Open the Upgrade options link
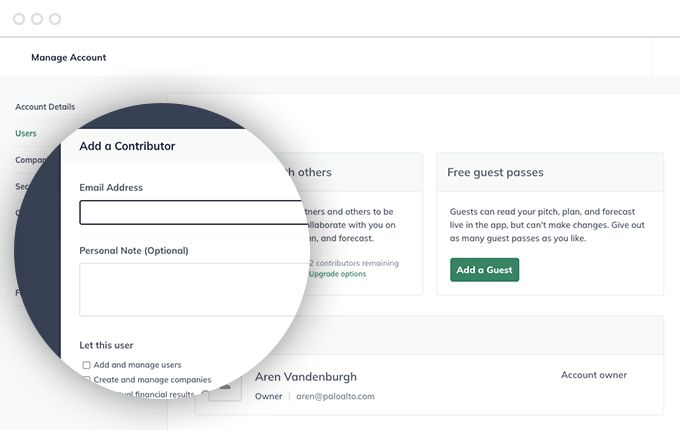The image size is (680, 430). coord(337,274)
